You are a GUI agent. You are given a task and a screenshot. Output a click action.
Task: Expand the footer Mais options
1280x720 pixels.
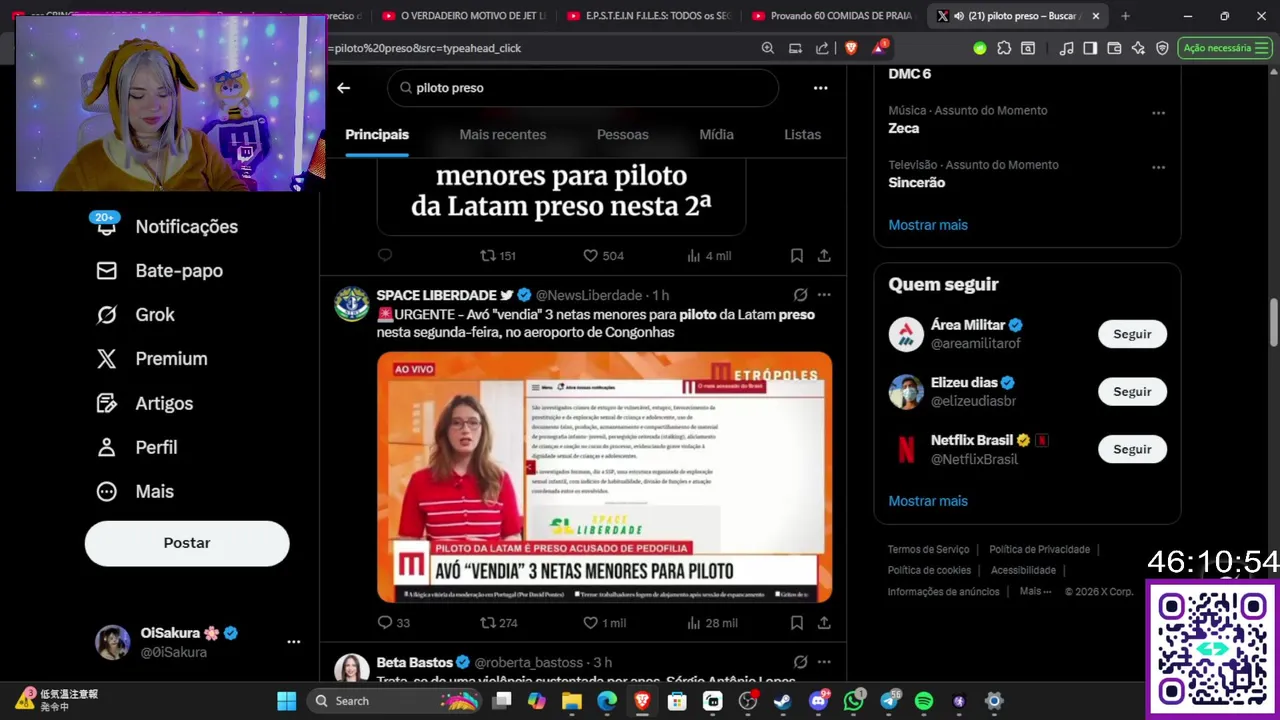1035,591
